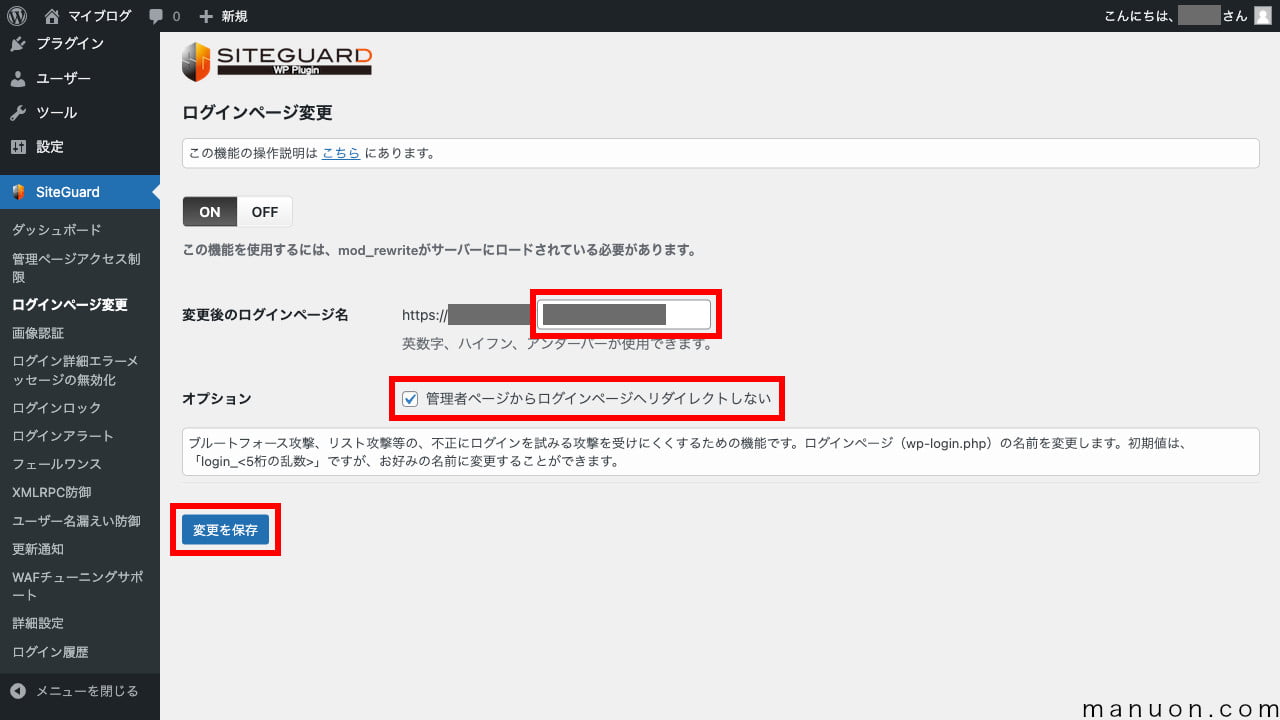This screenshot has height=720, width=1280.
Task: Click the login page name input field
Action: 623,315
